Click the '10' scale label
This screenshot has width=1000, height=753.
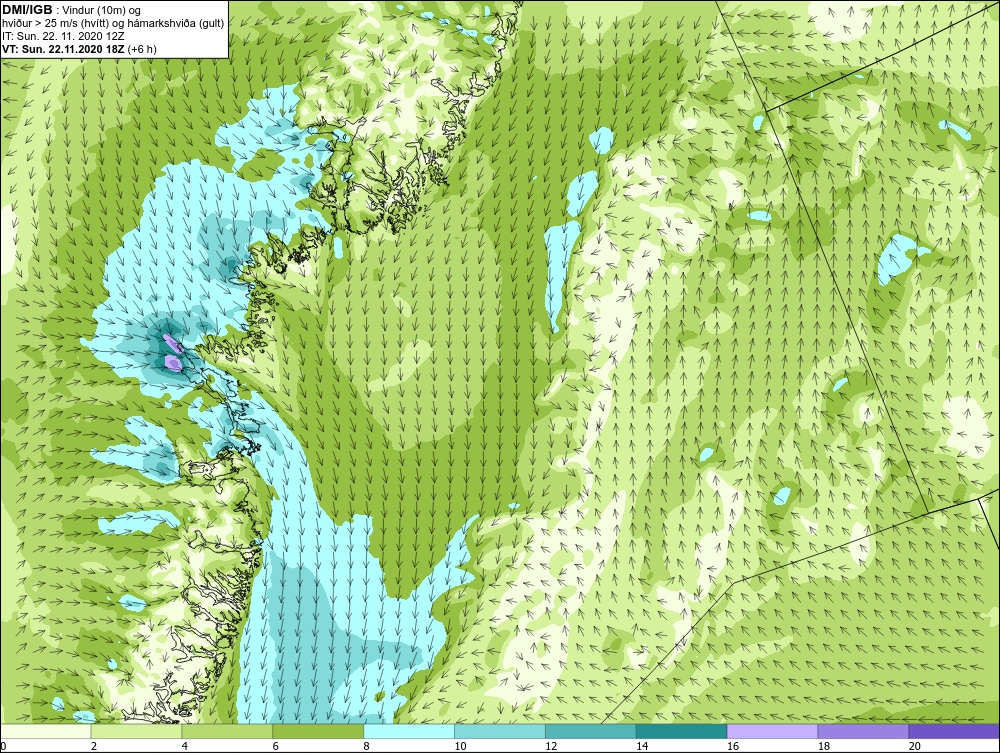coord(460,746)
